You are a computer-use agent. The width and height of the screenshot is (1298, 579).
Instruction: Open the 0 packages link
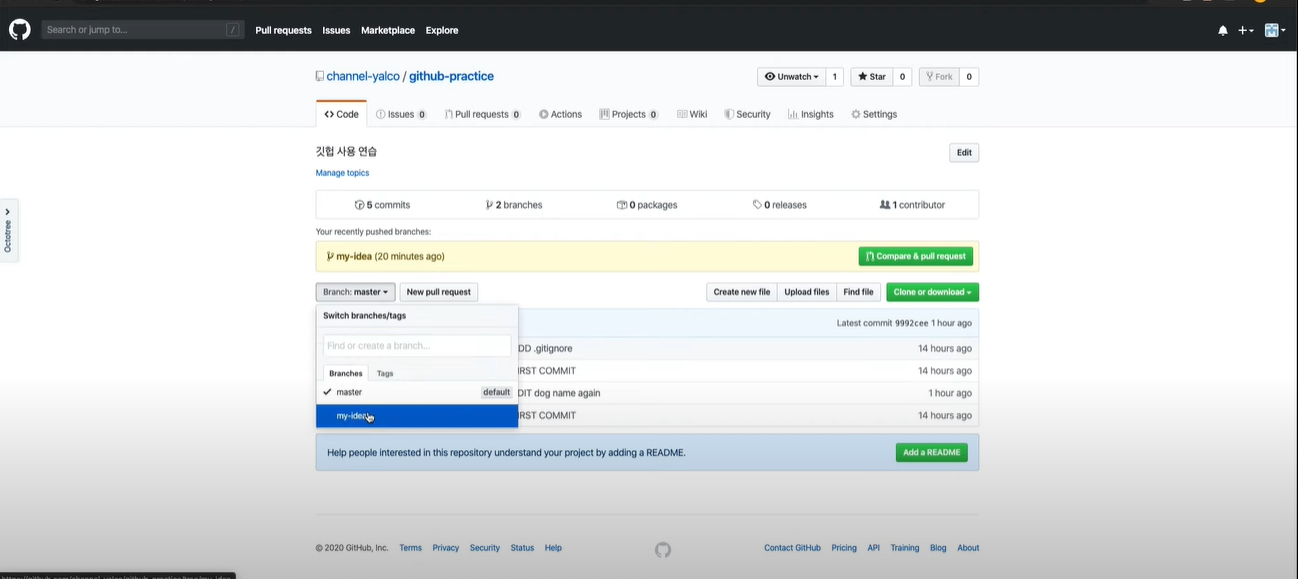[x=647, y=205]
